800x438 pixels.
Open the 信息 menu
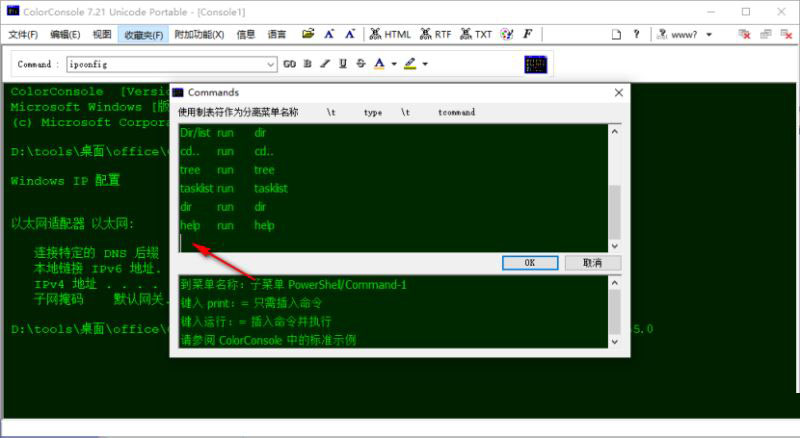(245, 35)
